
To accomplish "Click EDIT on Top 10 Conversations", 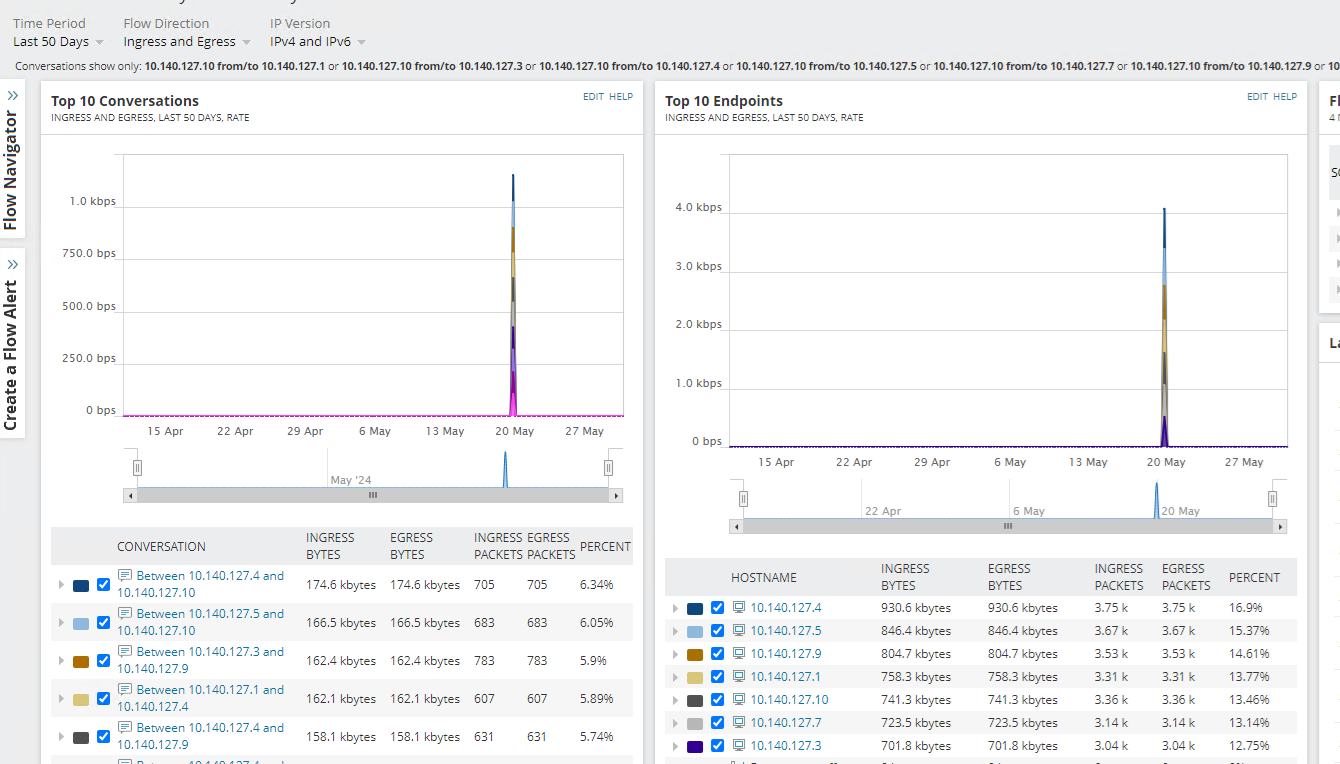I will (x=593, y=97).
